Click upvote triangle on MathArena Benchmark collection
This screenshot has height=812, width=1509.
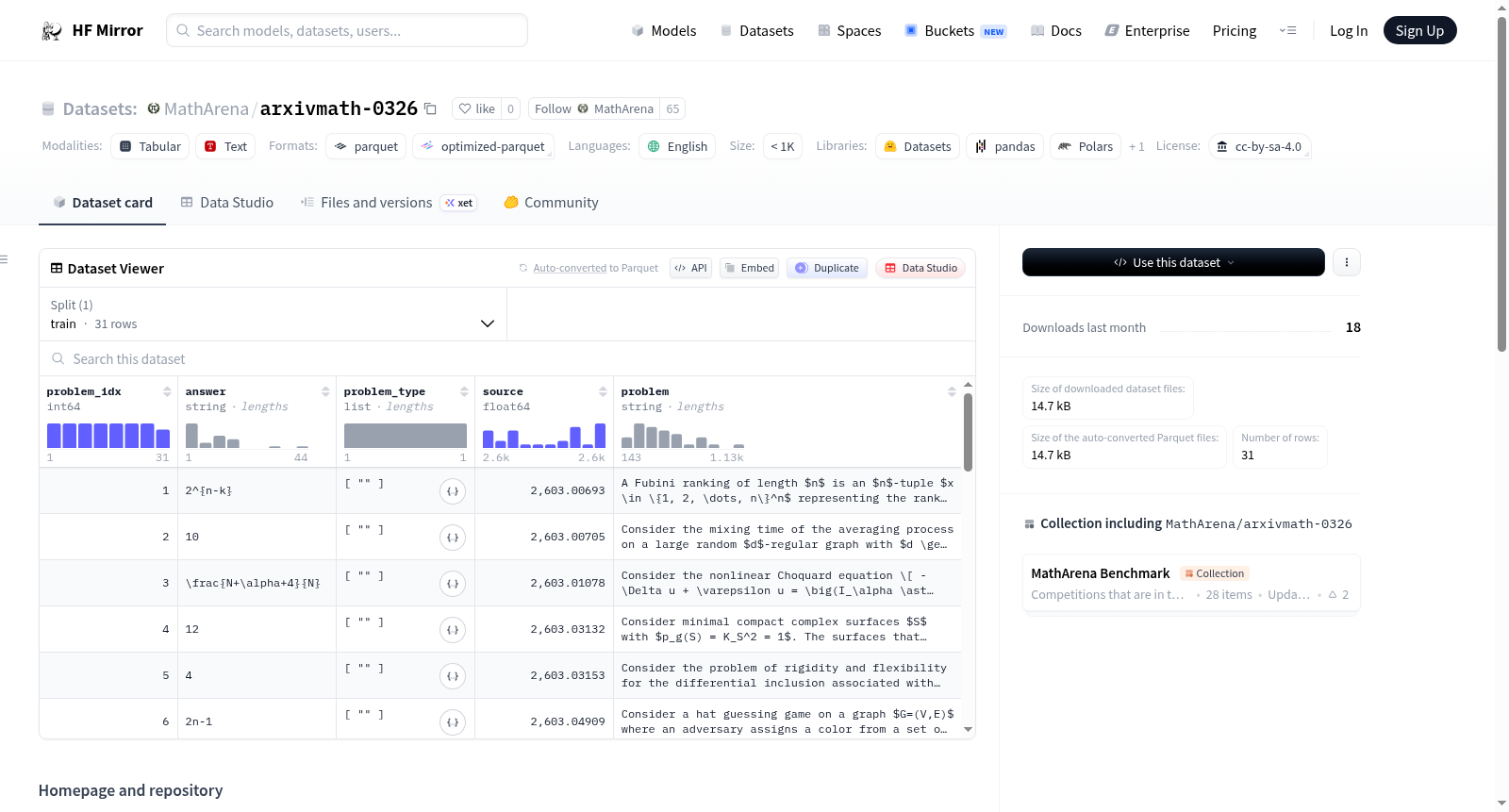point(1333,594)
